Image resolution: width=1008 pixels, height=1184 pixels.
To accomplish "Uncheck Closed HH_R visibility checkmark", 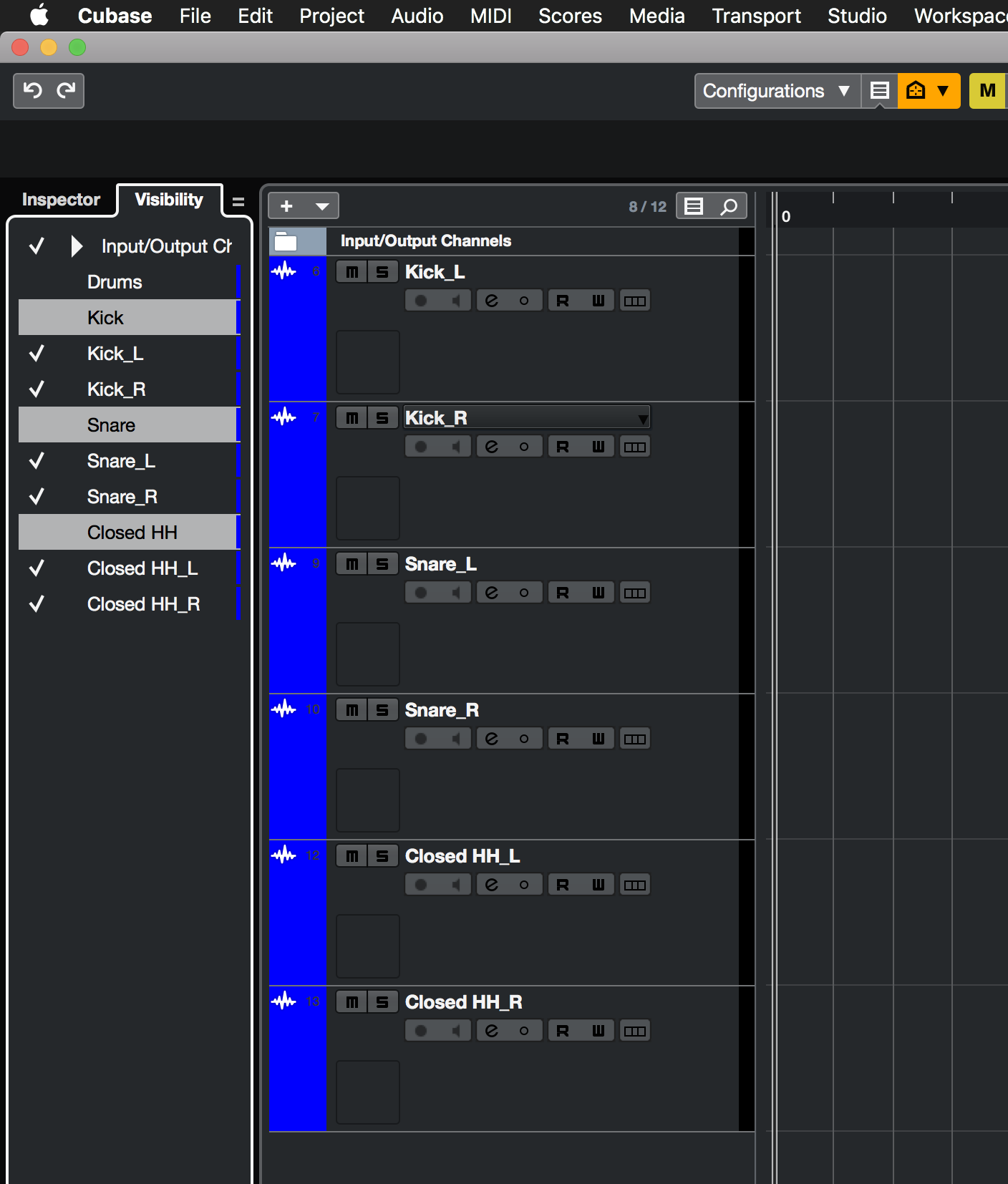I will coord(37,603).
